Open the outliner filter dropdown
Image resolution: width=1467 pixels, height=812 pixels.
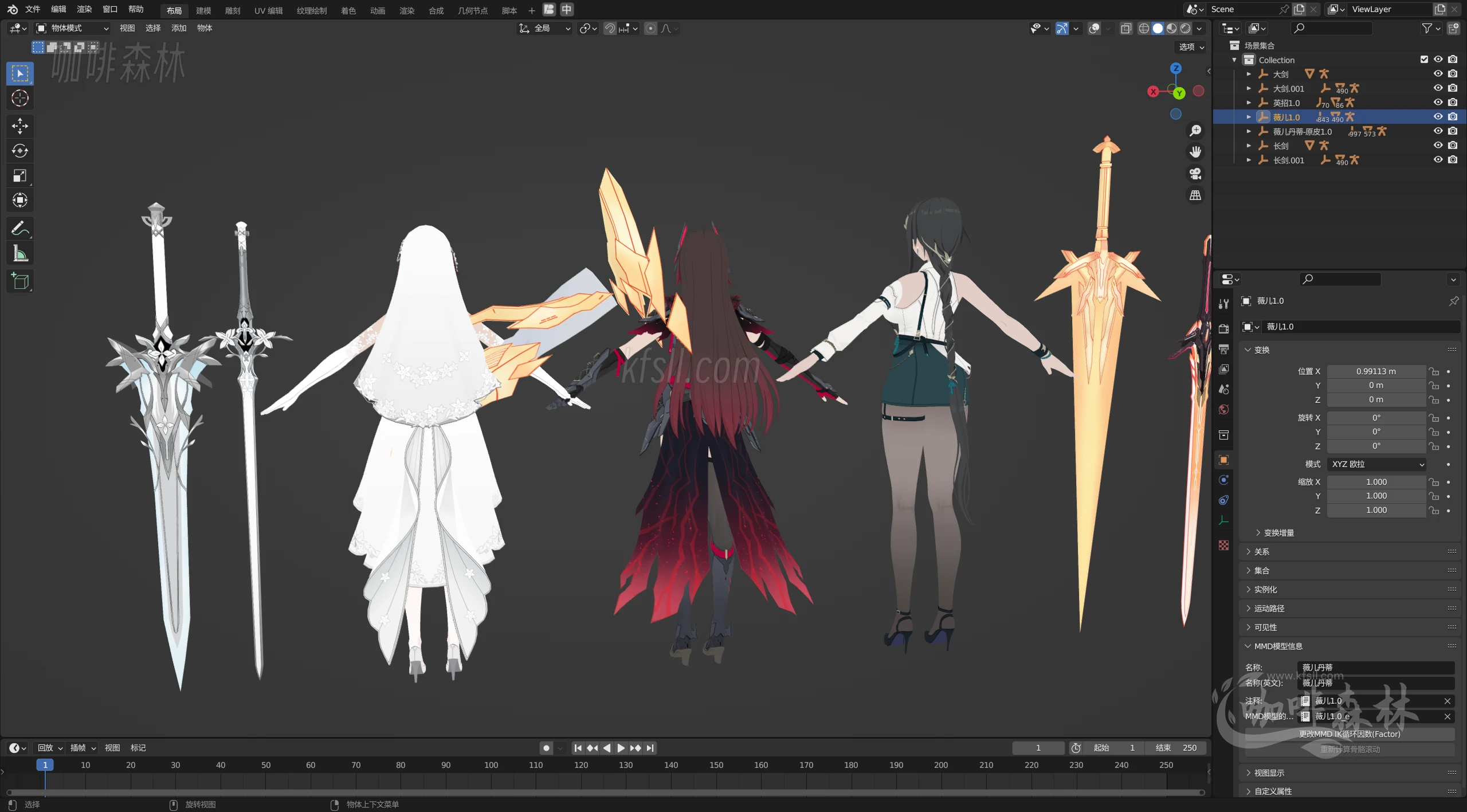coord(1431,28)
